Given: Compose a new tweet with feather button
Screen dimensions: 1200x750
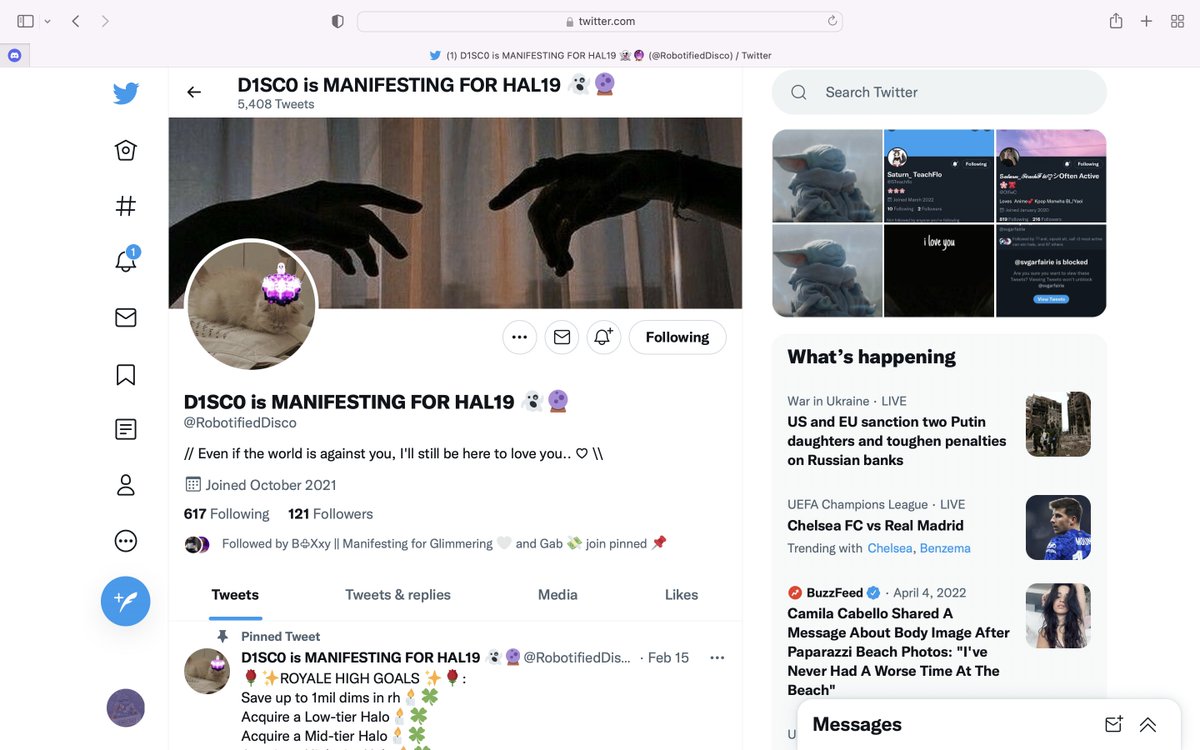Looking at the screenshot, I should pos(125,601).
